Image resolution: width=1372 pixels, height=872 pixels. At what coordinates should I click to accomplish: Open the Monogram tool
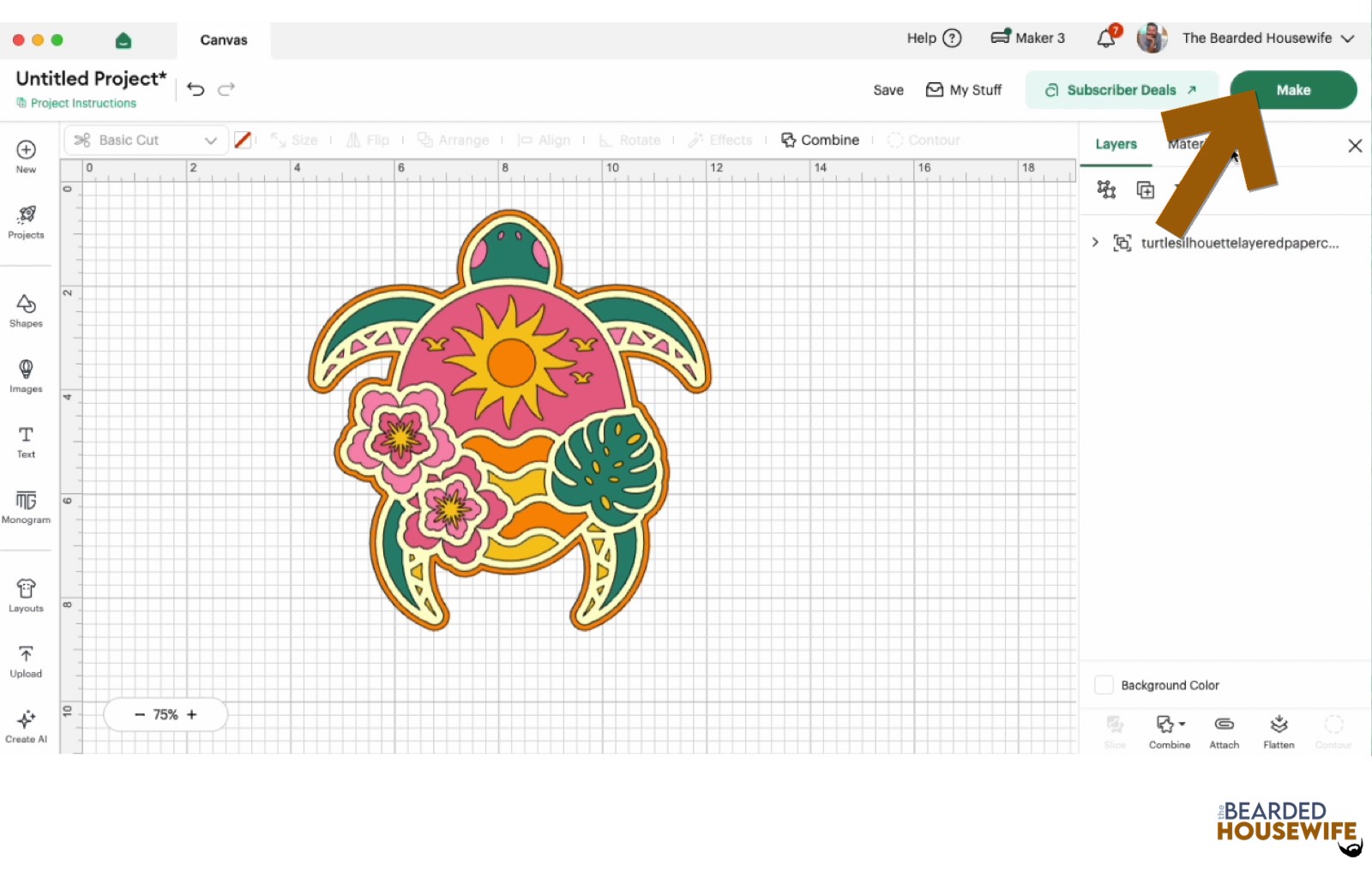pyautogui.click(x=26, y=507)
